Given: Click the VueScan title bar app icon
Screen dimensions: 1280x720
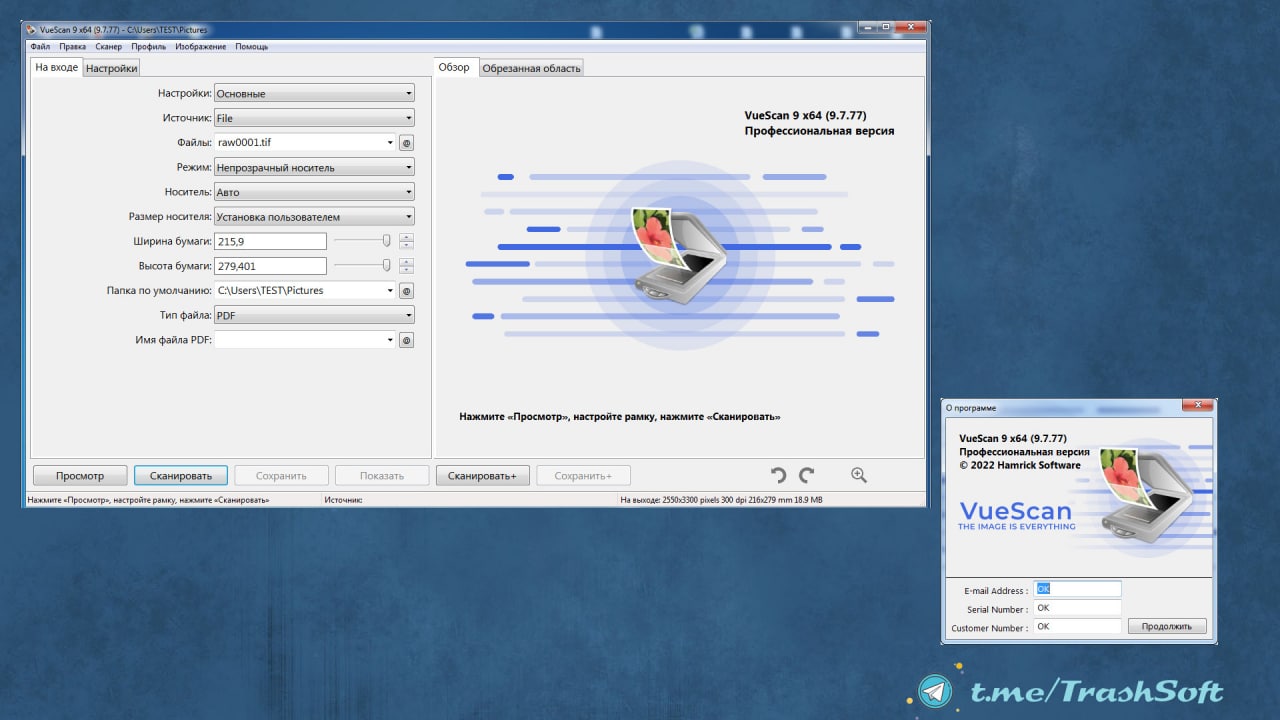Looking at the screenshot, I should (x=30, y=30).
